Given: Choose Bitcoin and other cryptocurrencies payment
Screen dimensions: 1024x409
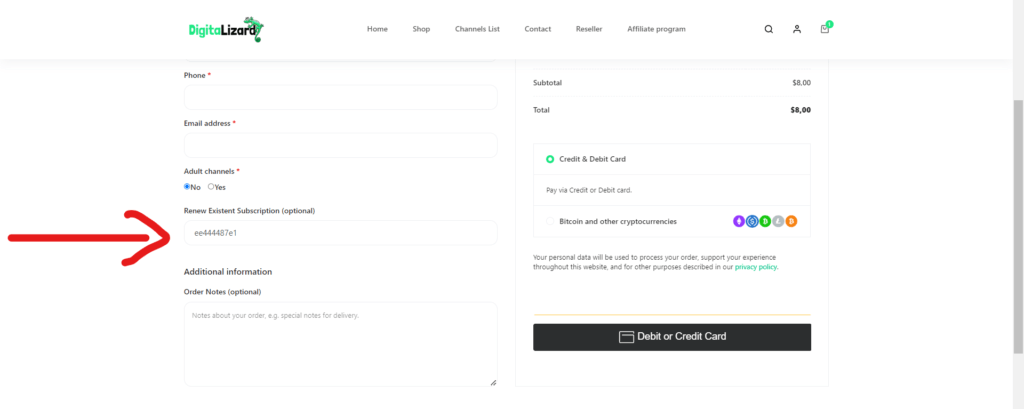Looking at the screenshot, I should 550,221.
